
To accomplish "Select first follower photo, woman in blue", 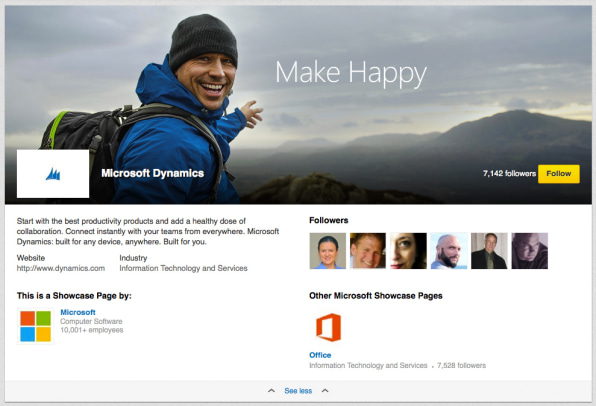I will pos(328,251).
